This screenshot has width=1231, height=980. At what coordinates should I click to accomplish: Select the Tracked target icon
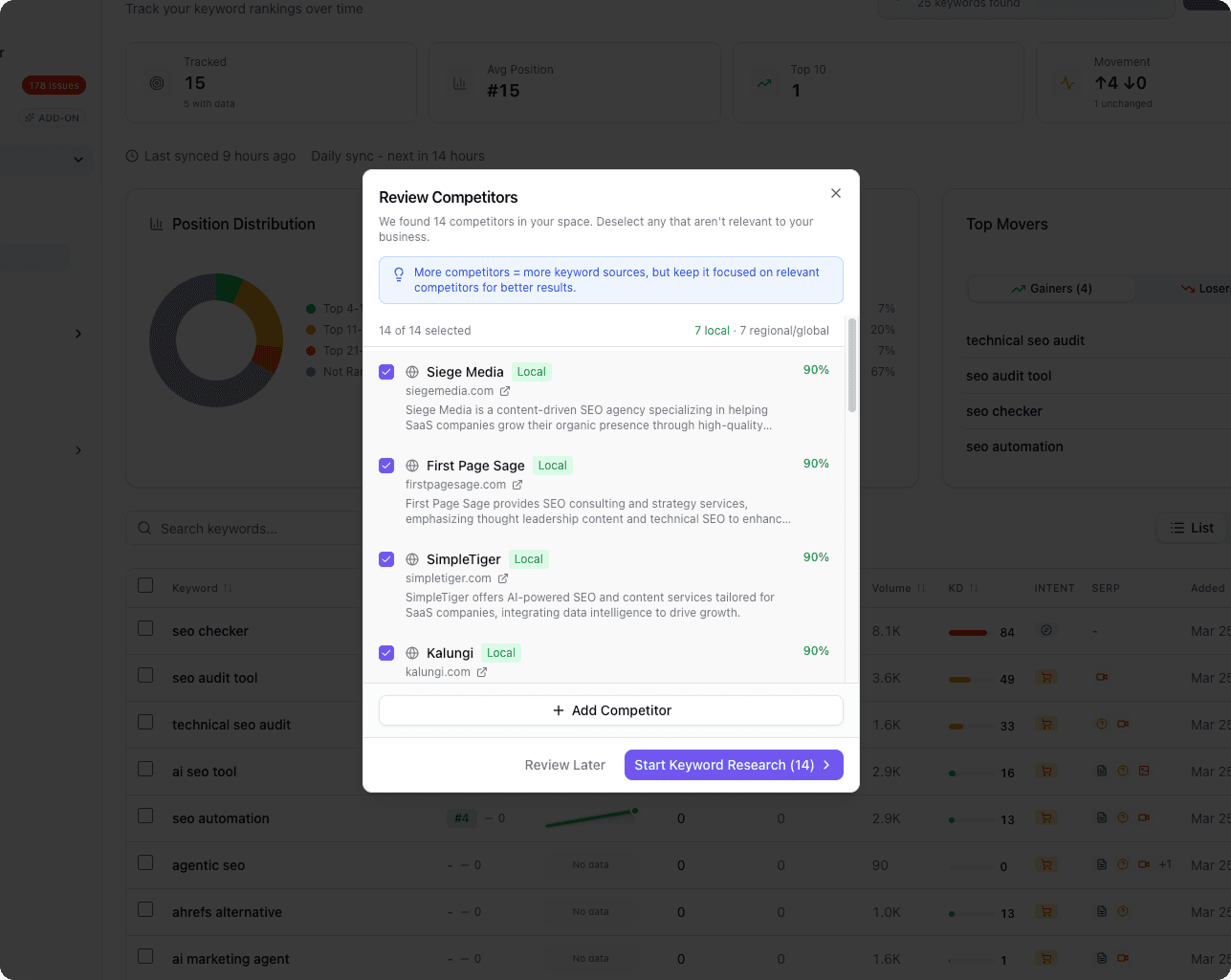click(156, 83)
